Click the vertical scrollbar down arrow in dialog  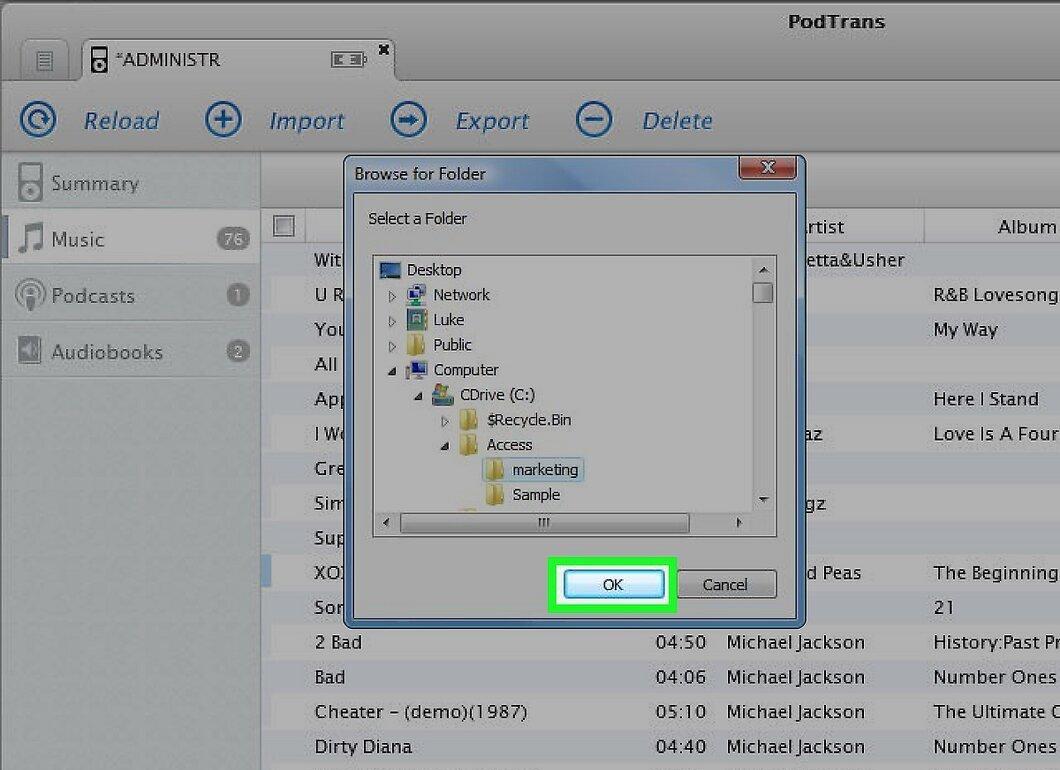pos(763,500)
